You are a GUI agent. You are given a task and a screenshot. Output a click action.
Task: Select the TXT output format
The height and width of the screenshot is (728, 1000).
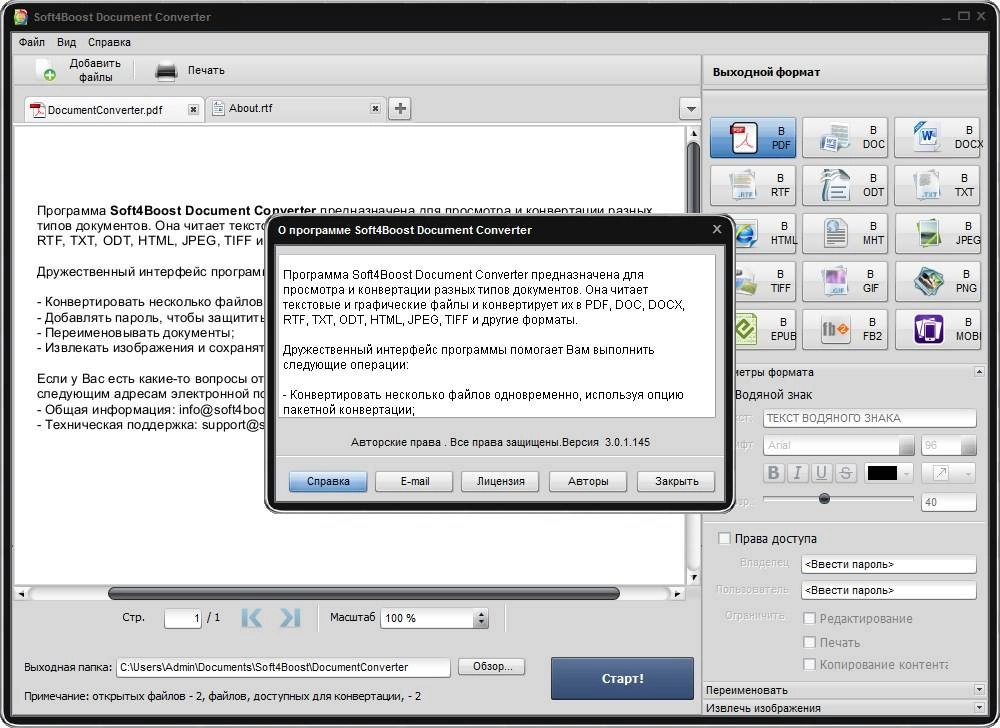939,185
